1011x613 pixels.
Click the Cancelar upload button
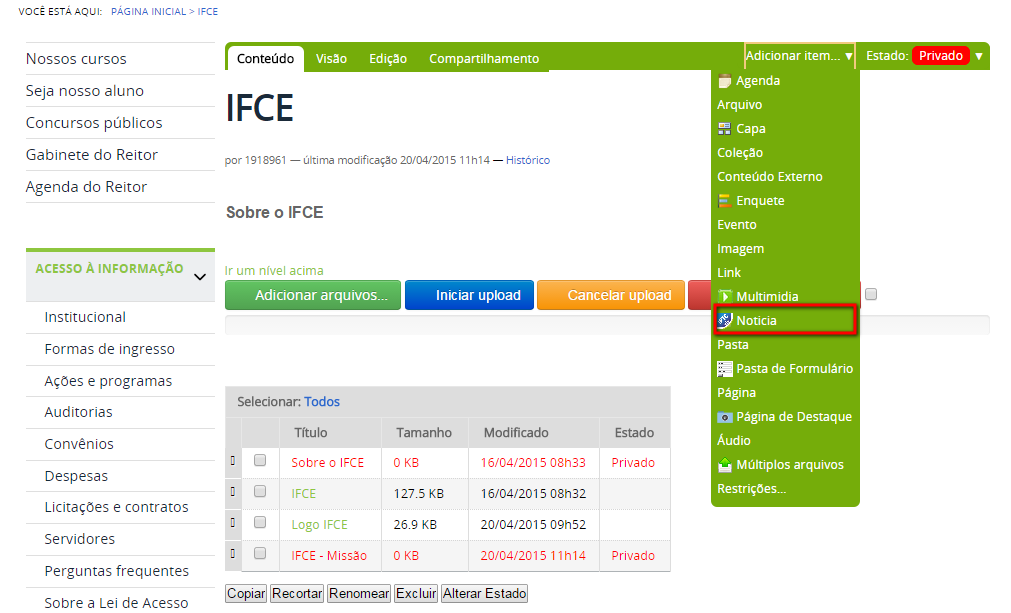[611, 295]
